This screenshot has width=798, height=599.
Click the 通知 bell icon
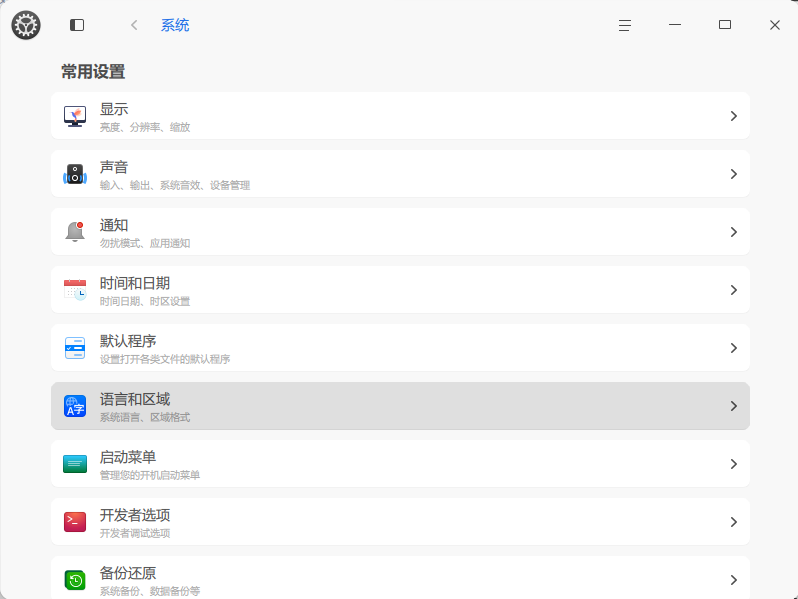tap(75, 232)
